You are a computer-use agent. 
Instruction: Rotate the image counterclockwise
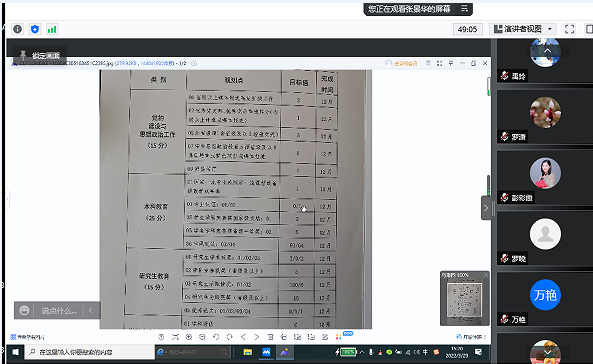216,337
